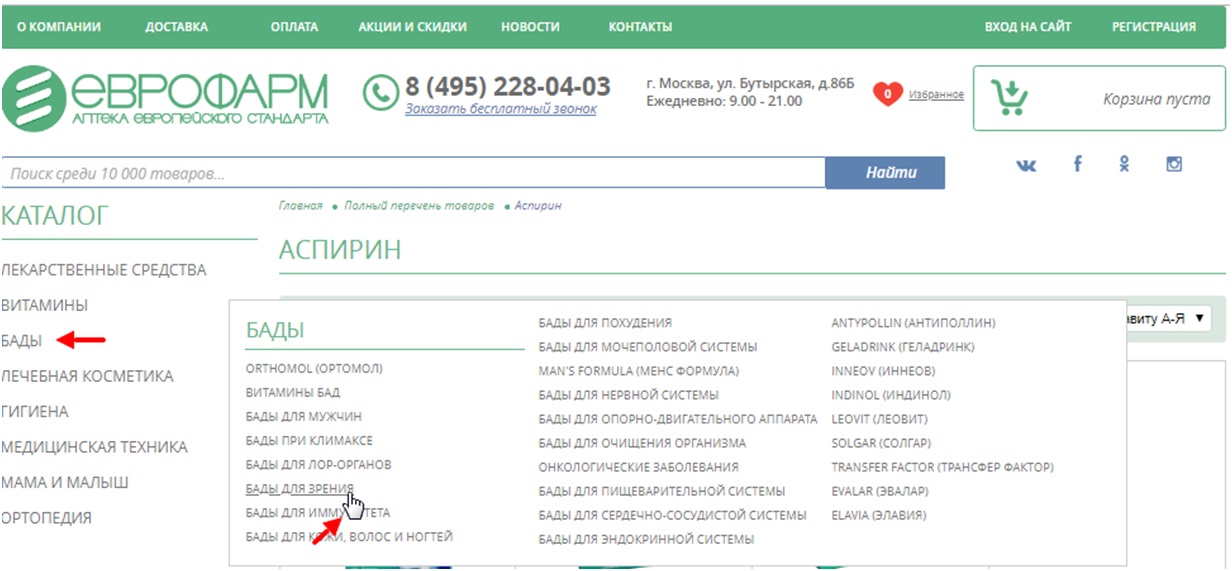1232x571 pixels.
Task: Click the Найти search button
Action: (x=885, y=172)
